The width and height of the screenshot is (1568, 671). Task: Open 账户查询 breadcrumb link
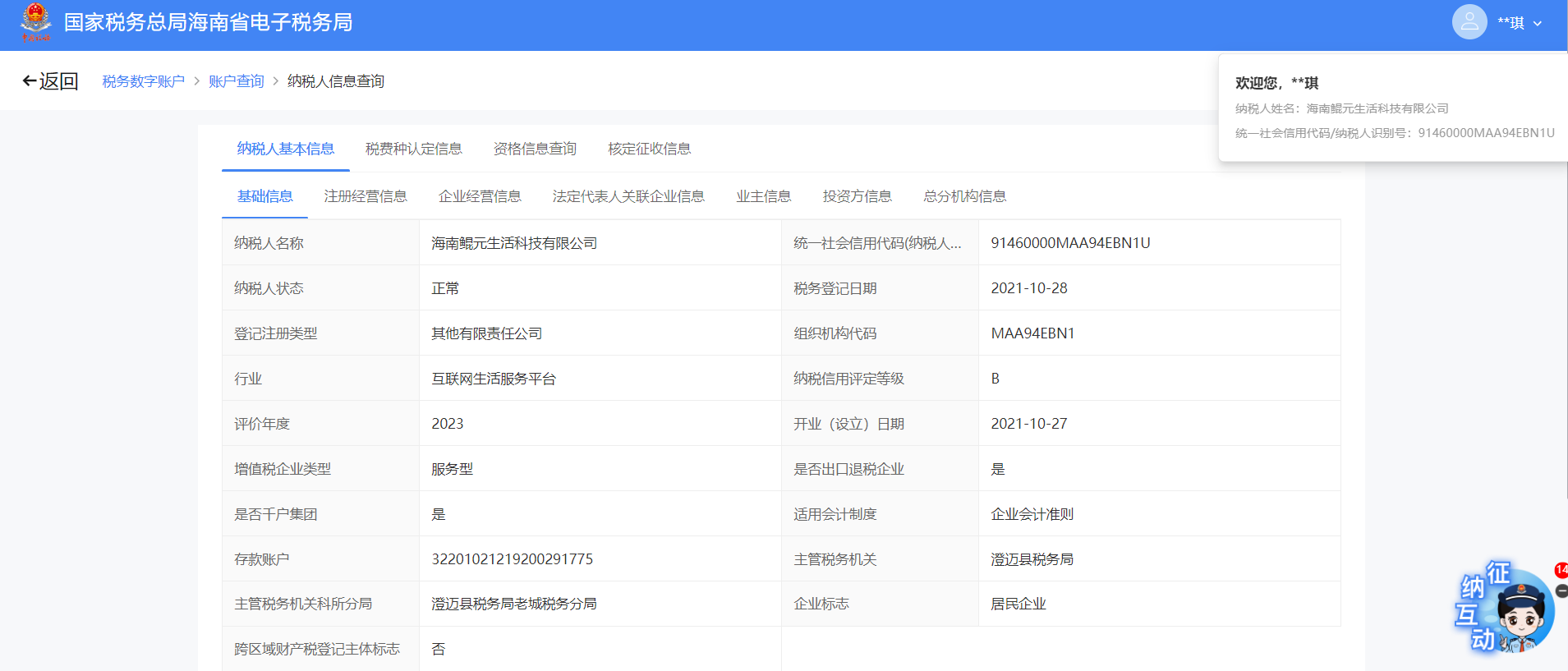pos(236,81)
